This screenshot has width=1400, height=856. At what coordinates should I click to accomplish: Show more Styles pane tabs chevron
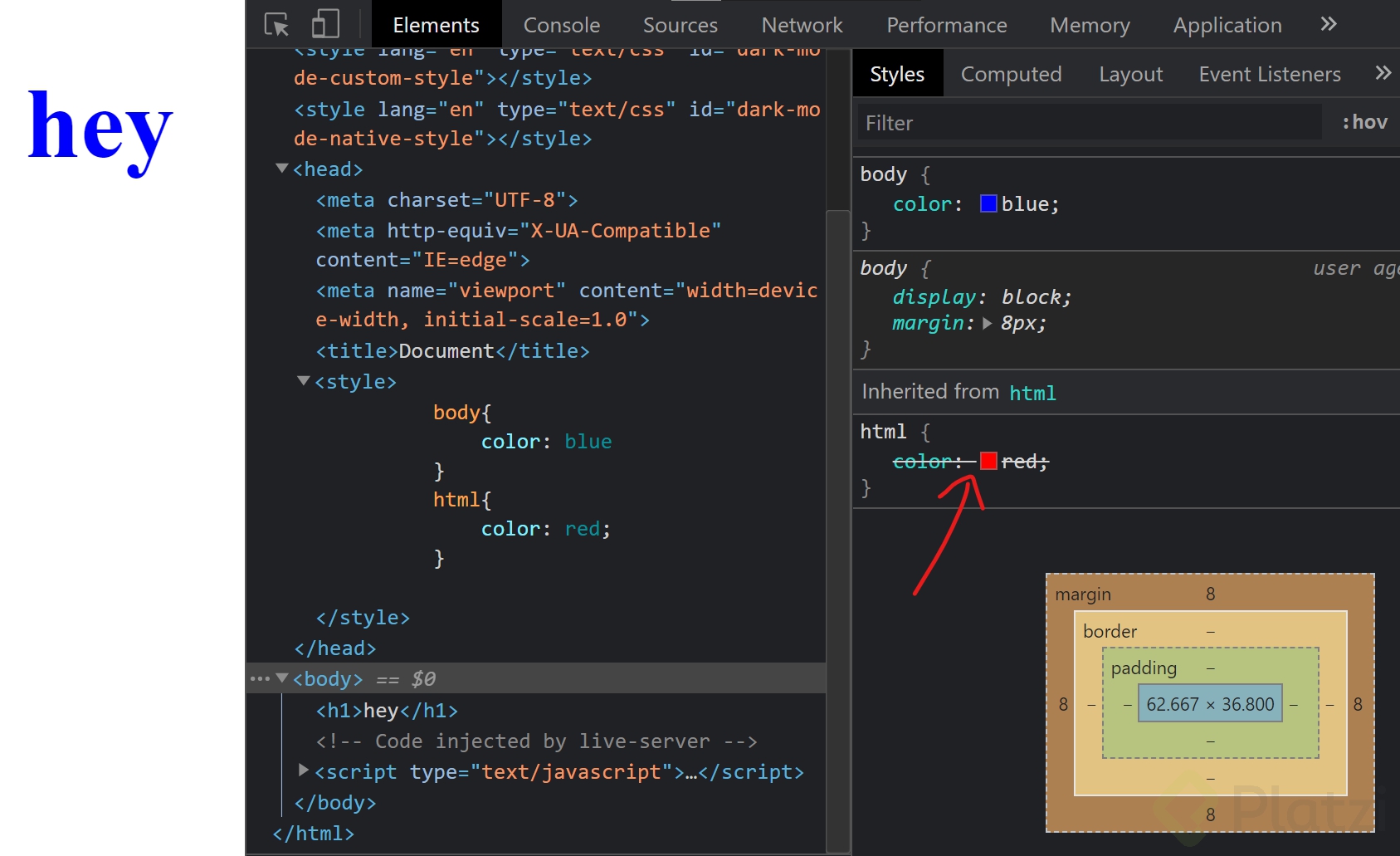coord(1383,73)
